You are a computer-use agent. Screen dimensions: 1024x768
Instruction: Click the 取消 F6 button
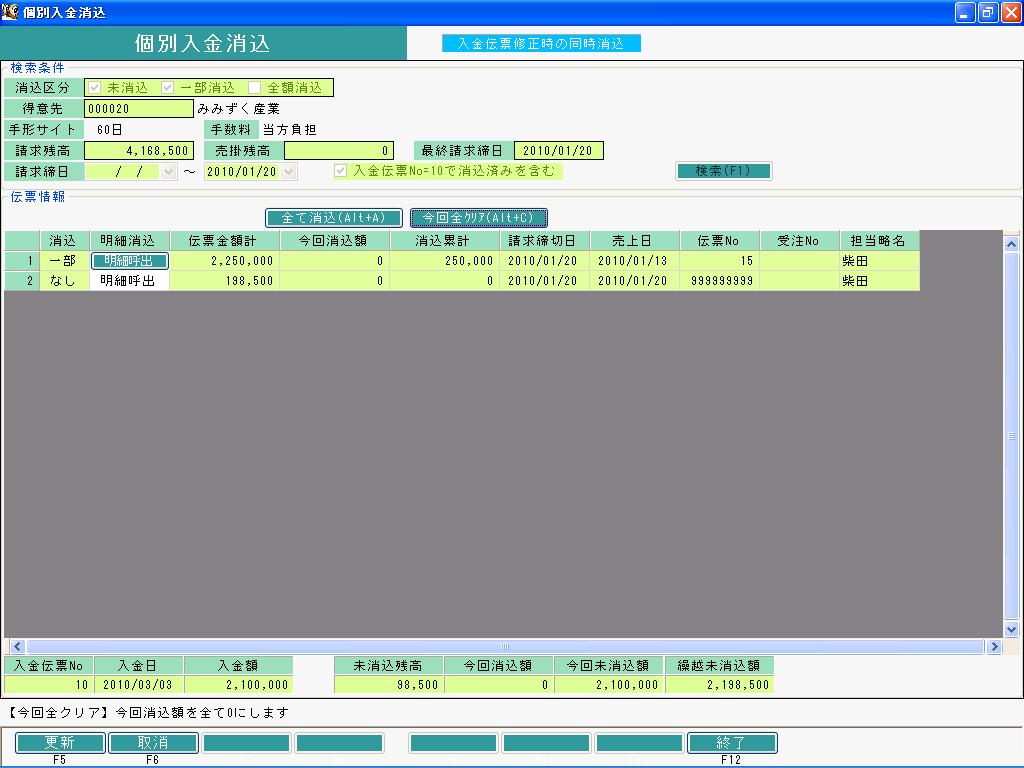(x=153, y=743)
